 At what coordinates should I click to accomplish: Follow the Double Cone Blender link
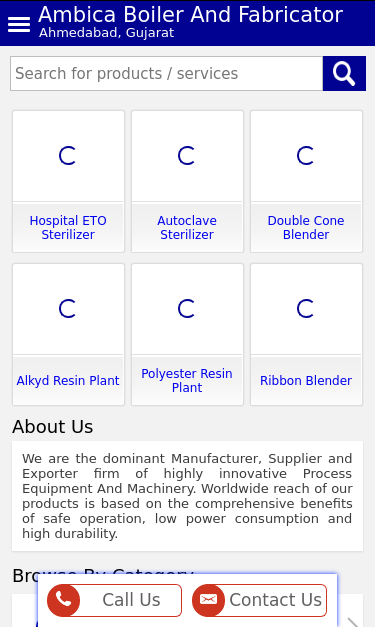click(306, 228)
